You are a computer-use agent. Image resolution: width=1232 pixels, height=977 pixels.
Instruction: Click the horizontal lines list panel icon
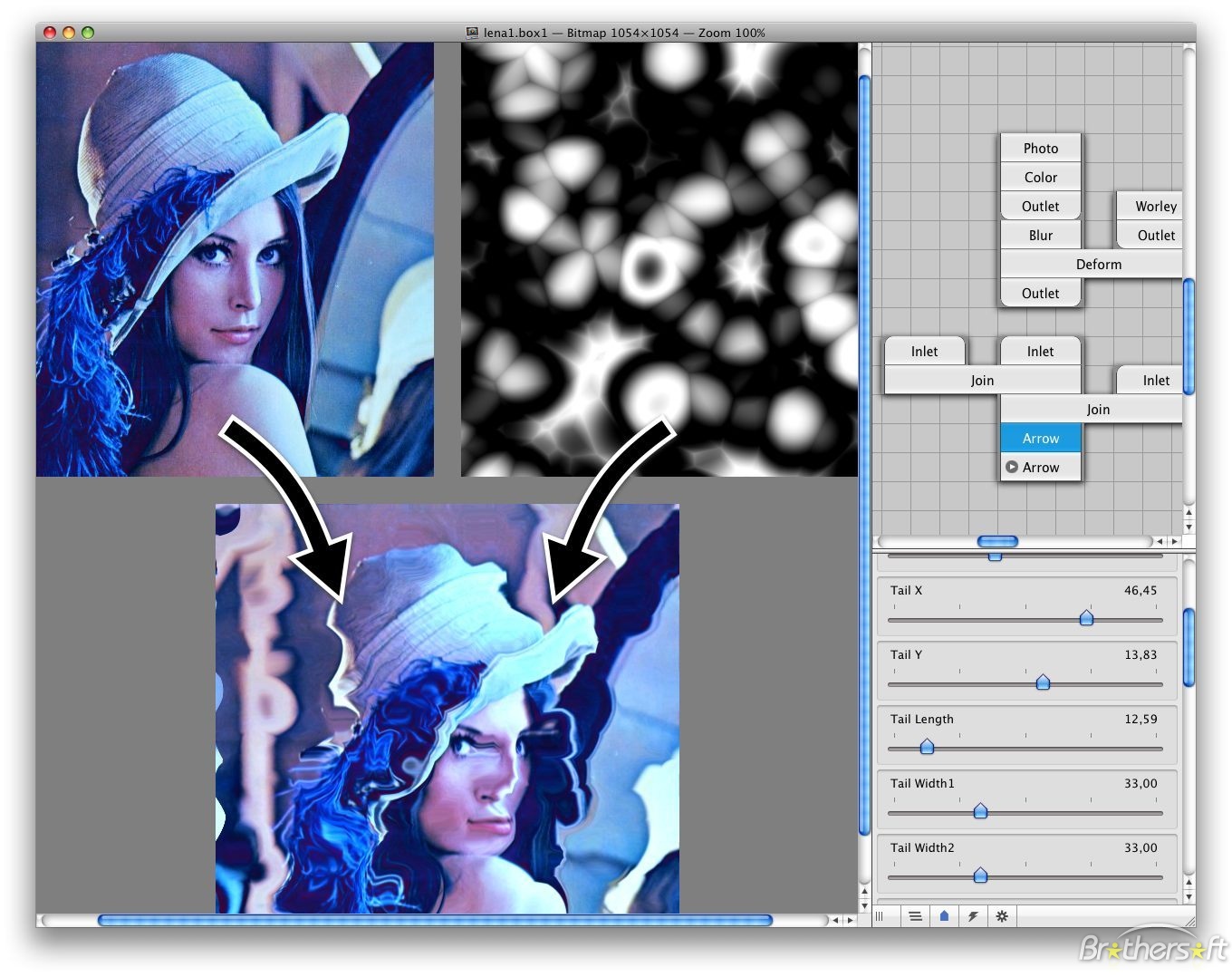915,916
